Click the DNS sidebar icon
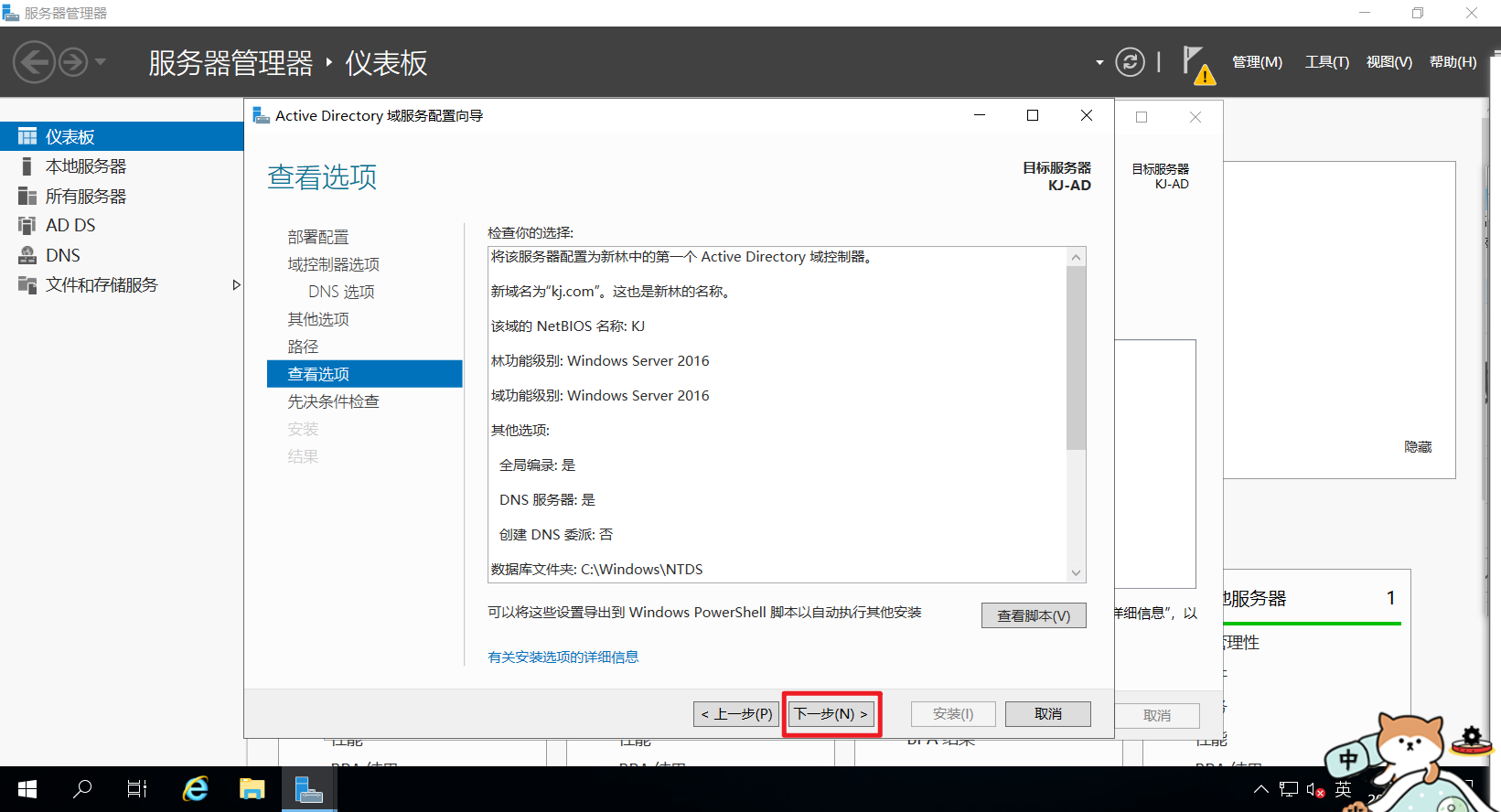The height and width of the screenshot is (812, 1501). pos(27,255)
